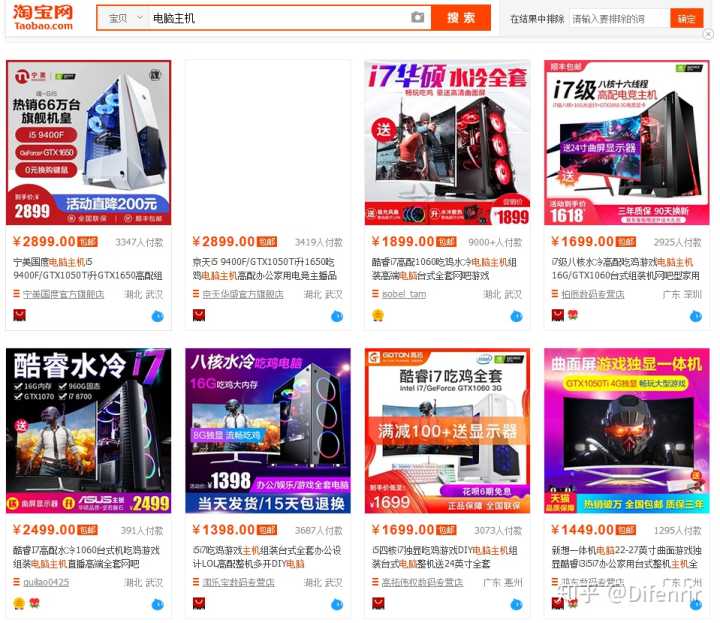Open the 酷睿i7吃鸡全套 product thumbnail
This screenshot has width=720, height=623.
point(447,431)
